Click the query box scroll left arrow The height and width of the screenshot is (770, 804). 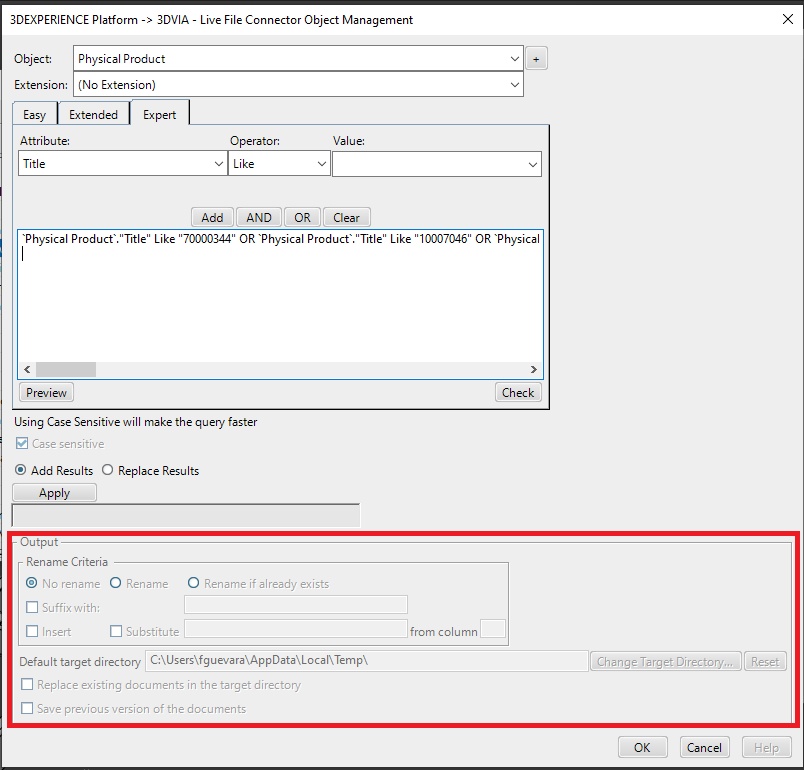(27, 370)
